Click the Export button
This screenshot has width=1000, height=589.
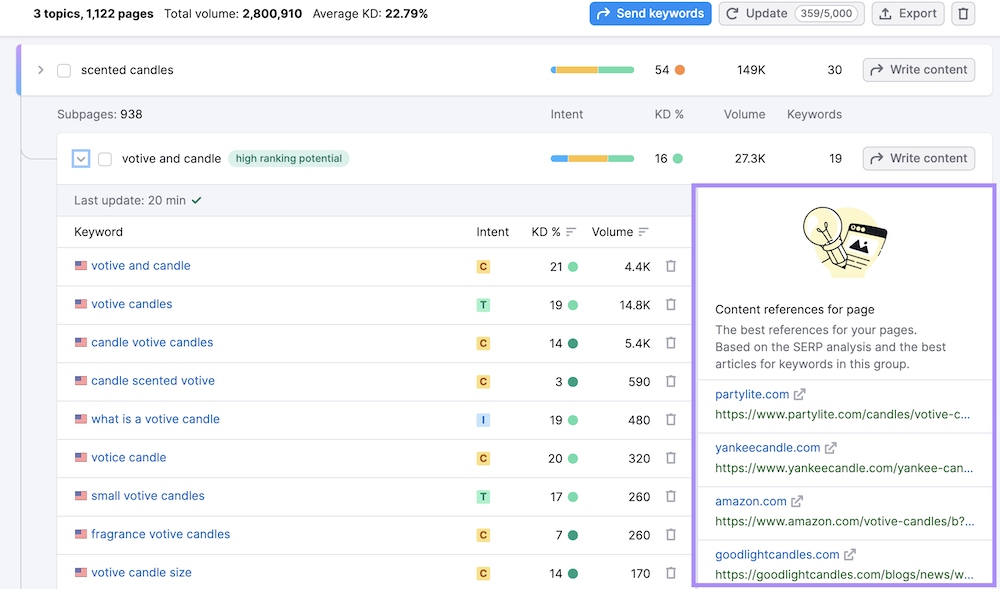point(907,14)
